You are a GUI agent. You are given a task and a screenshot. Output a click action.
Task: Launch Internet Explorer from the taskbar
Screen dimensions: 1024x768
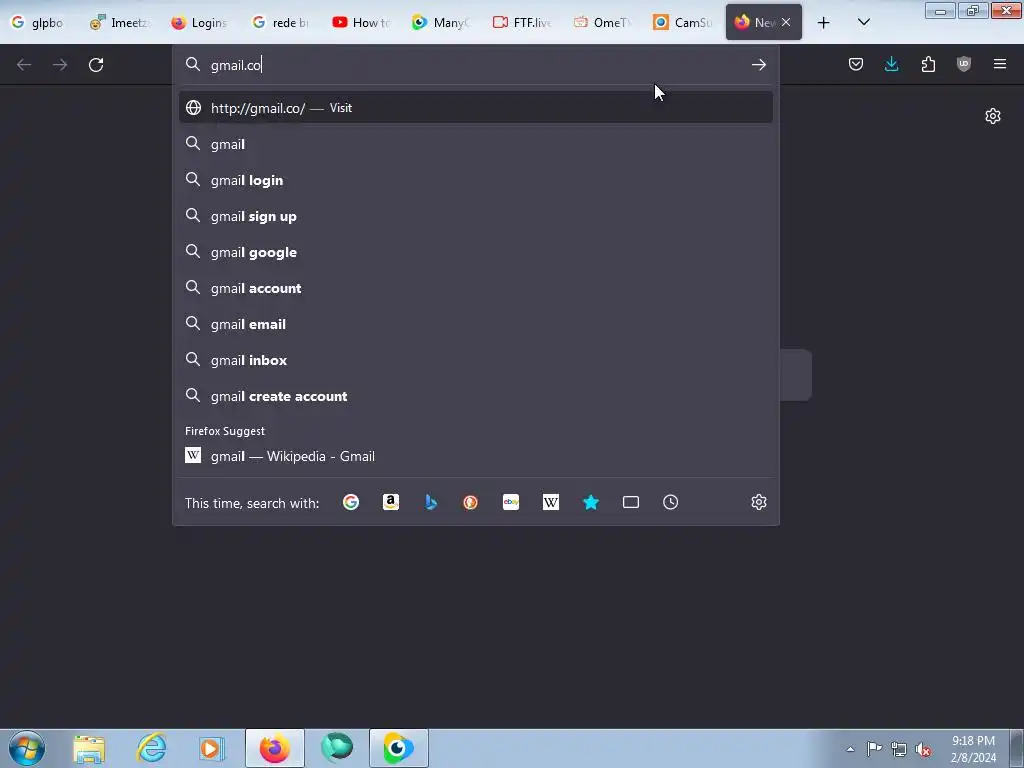[x=152, y=748]
